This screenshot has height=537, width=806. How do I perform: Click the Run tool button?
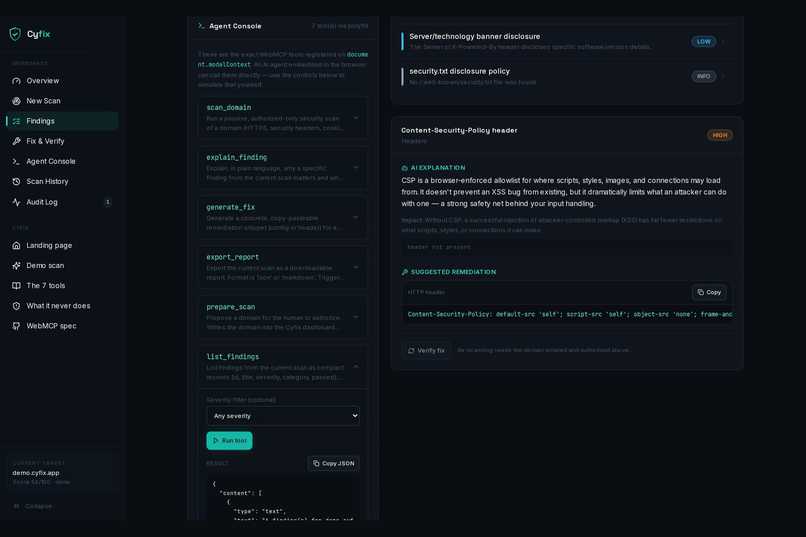coord(229,441)
